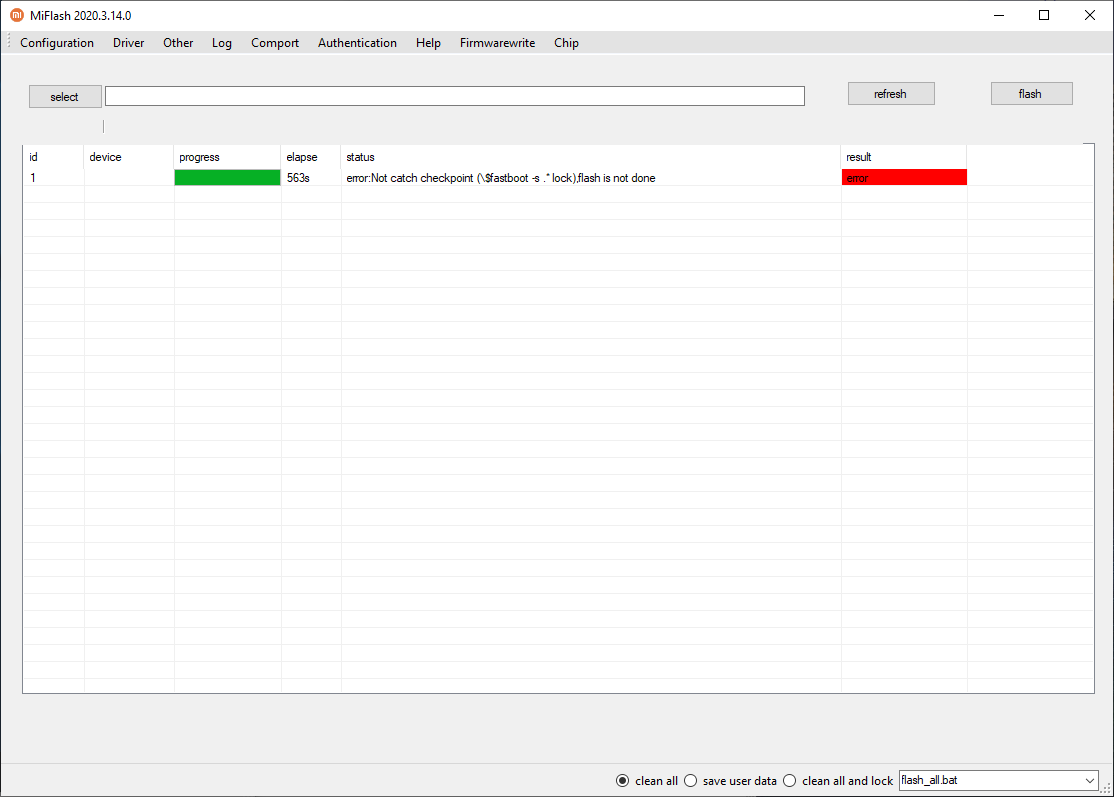Maximize the MiFlash window

point(1044,15)
